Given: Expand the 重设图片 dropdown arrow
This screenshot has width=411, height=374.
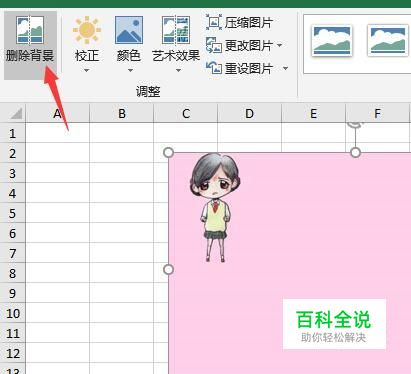Looking at the screenshot, I should 285,68.
